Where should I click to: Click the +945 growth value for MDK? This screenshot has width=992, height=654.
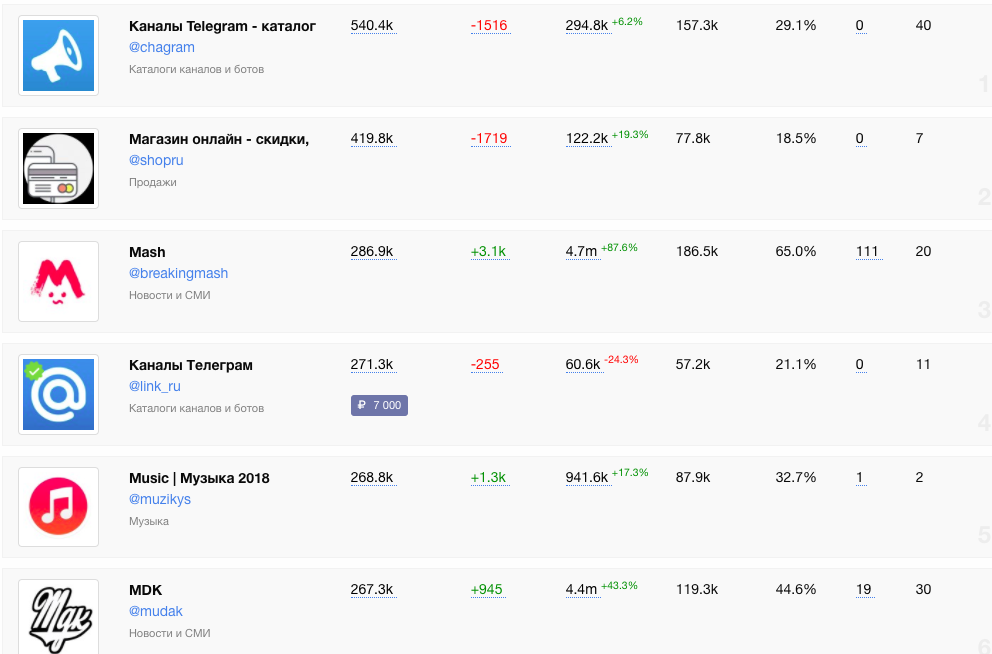tap(488, 590)
